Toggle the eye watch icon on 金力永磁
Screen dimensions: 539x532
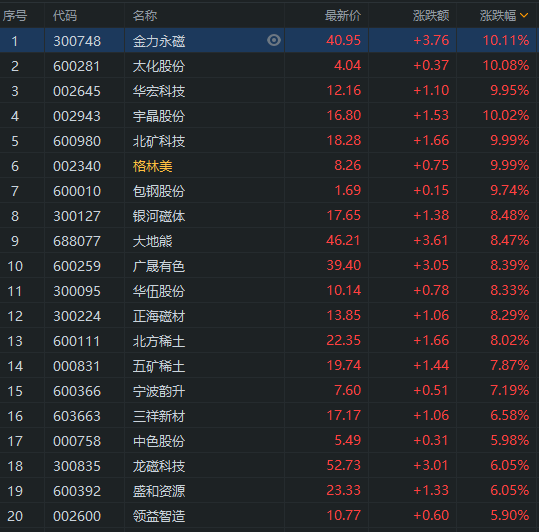point(274,40)
